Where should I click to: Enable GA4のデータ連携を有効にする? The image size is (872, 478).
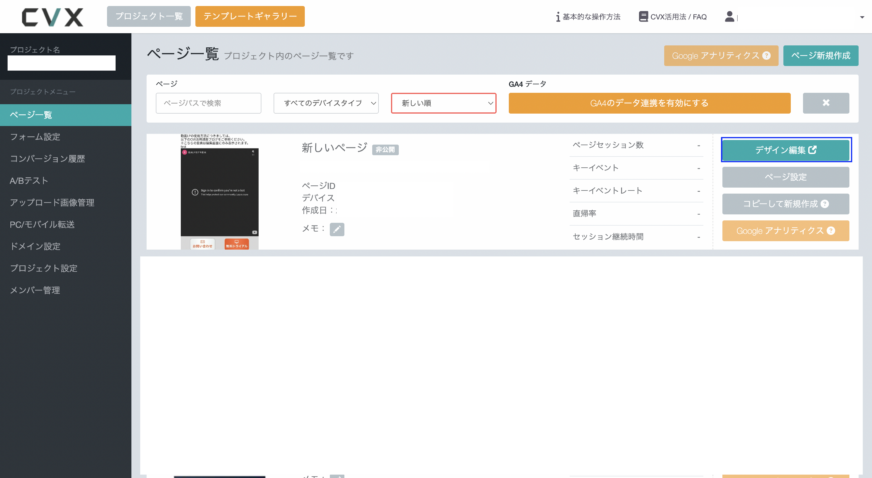point(649,103)
